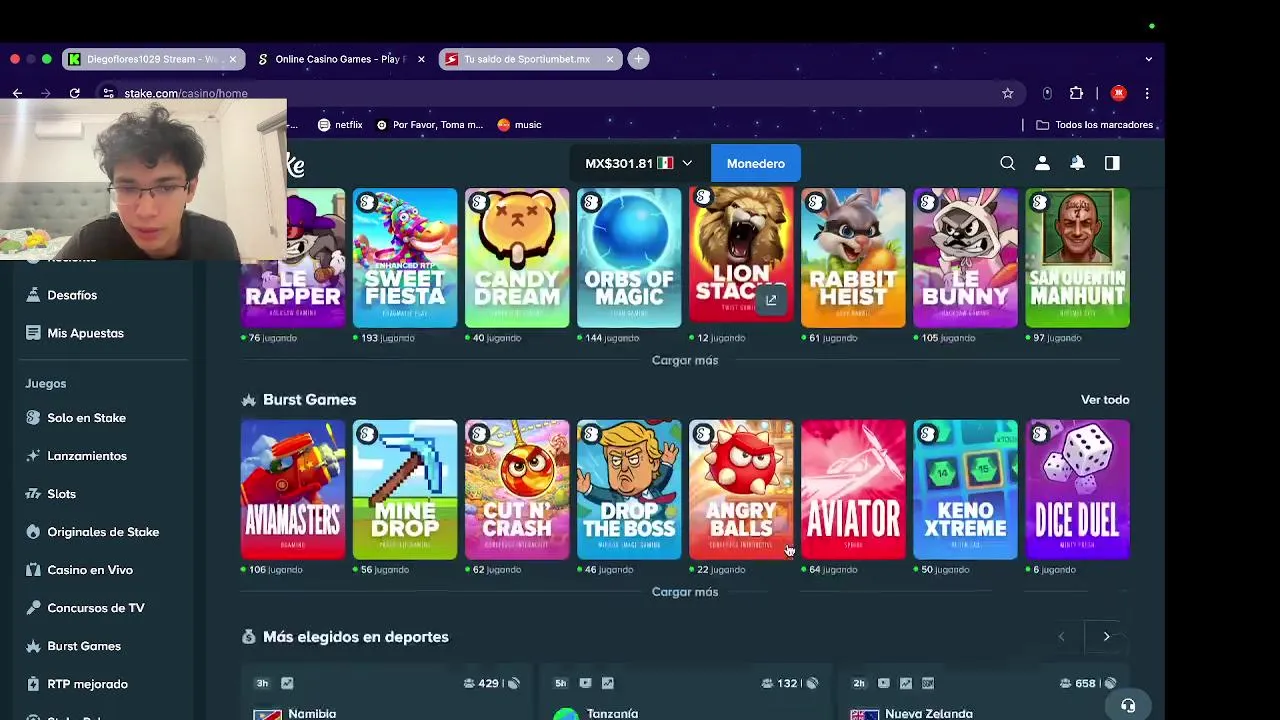Open Burst Games in the sidebar
This screenshot has width=1280, height=720.
84,646
